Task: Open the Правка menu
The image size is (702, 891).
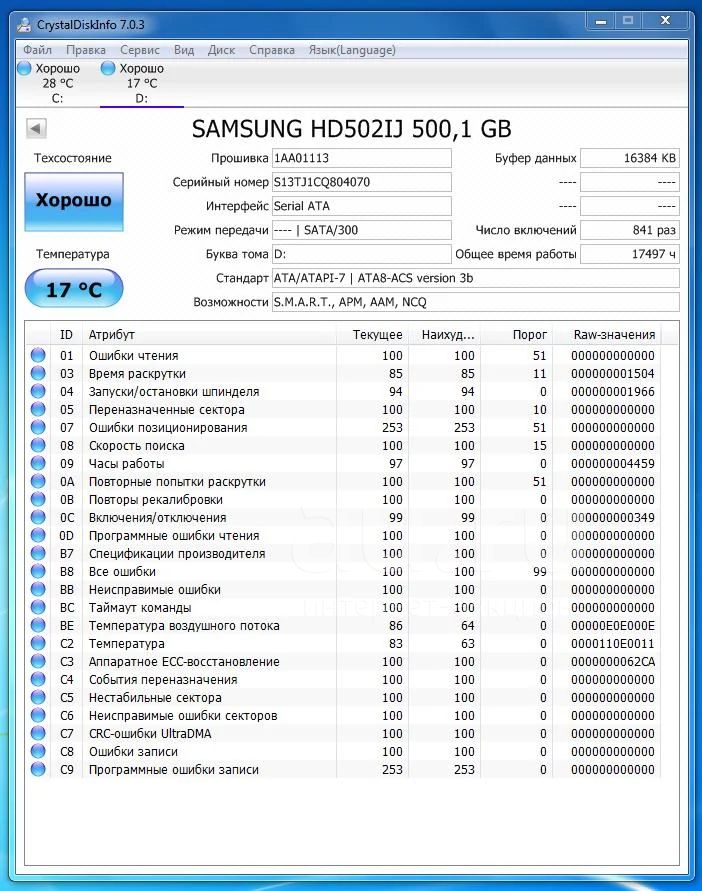Action: point(85,50)
